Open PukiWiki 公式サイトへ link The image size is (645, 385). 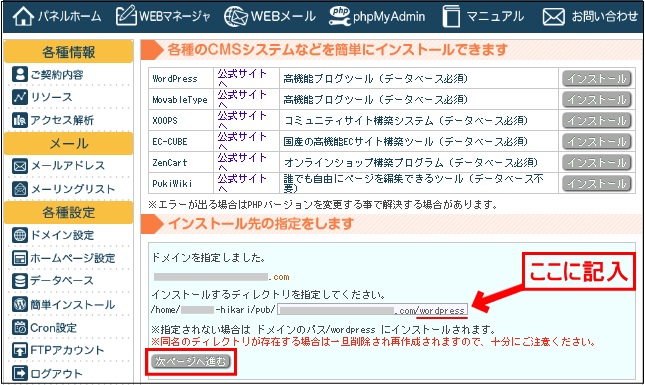(242, 183)
